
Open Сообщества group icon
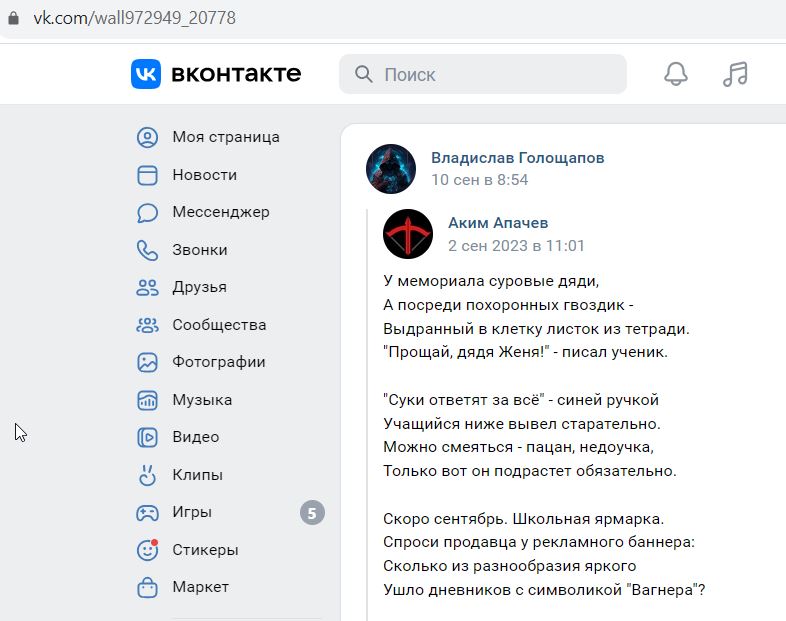(x=147, y=325)
